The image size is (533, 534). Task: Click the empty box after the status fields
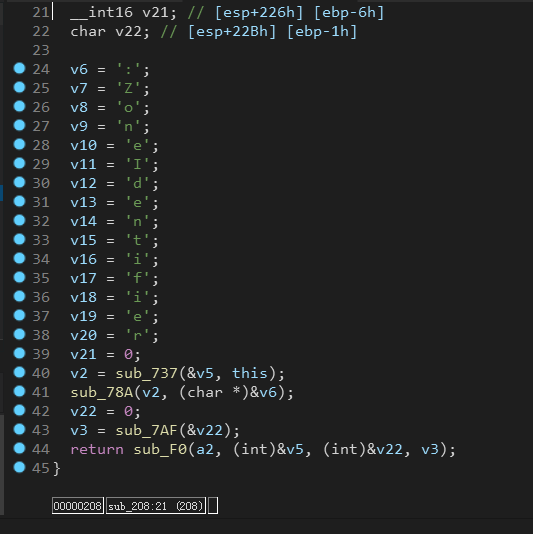(x=213, y=506)
